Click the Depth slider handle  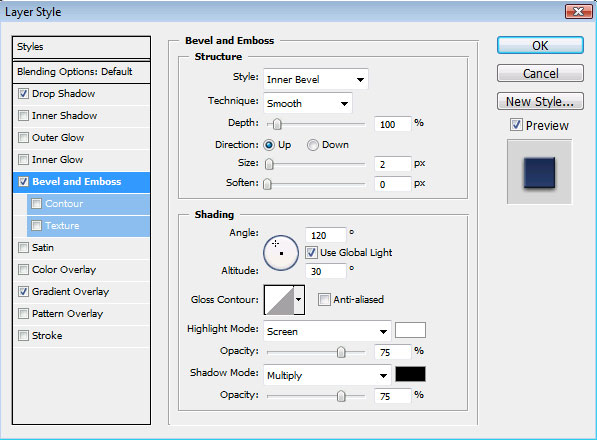(x=277, y=124)
